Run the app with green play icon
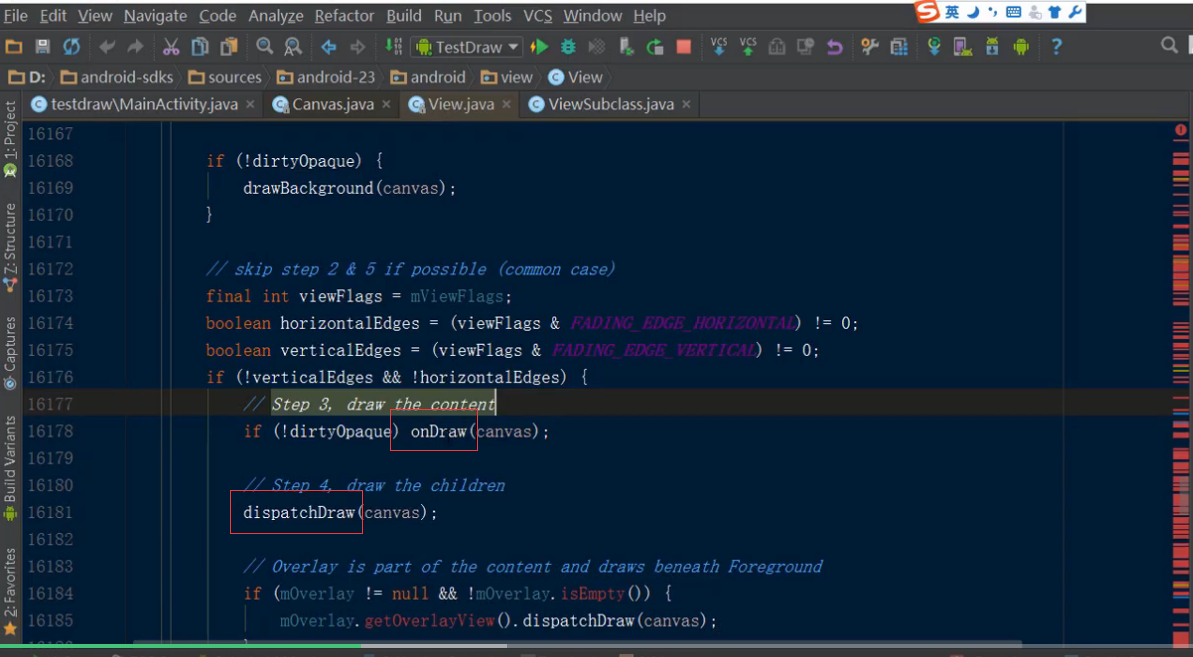Viewport: 1193px width, 657px height. tap(539, 47)
